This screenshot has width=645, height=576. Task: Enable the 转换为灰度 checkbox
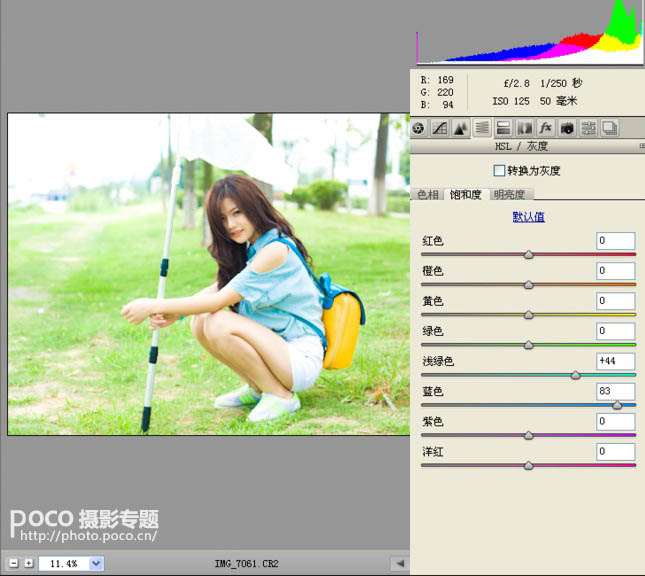[500, 171]
